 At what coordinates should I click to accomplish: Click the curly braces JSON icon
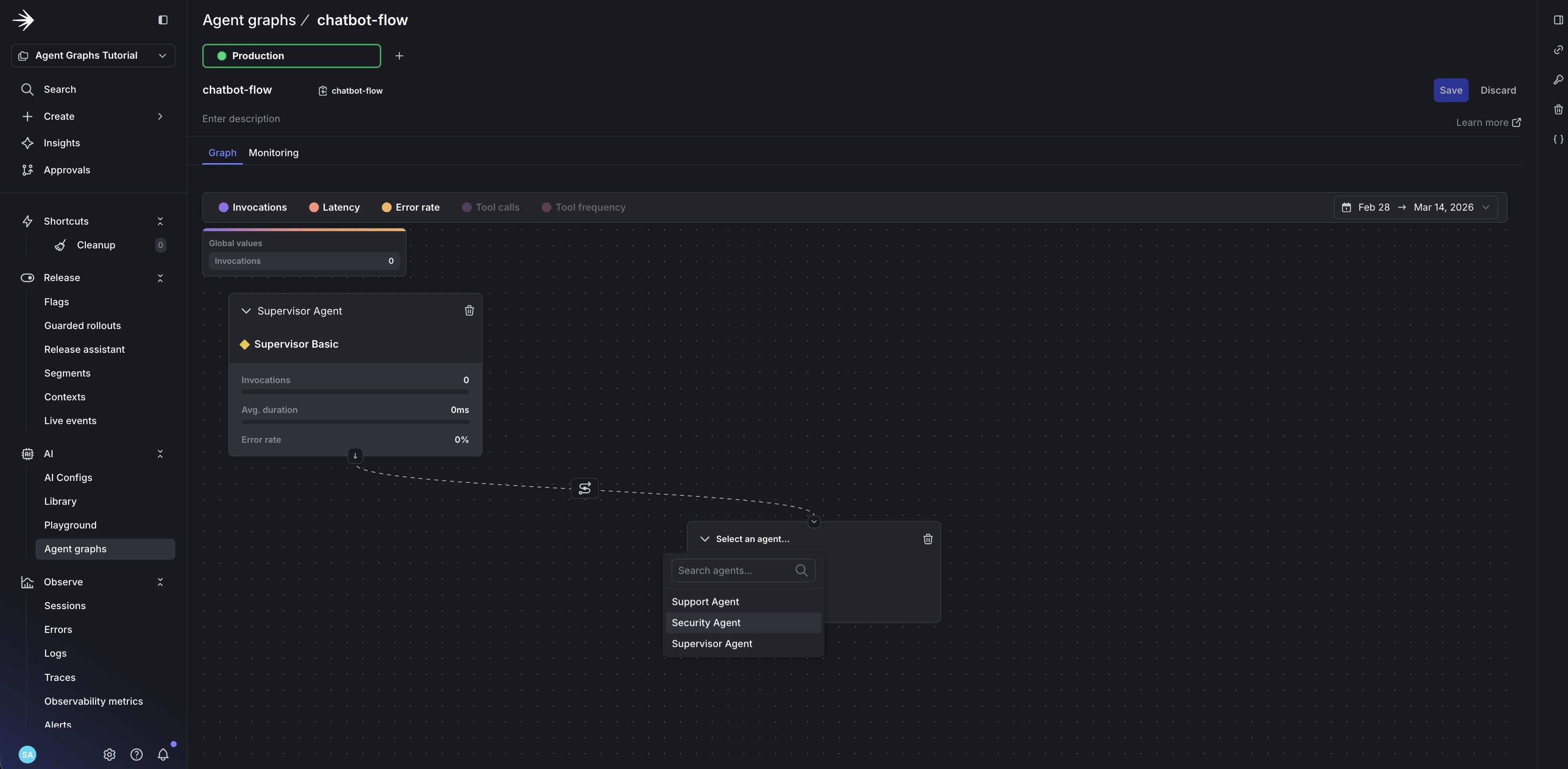click(x=1558, y=139)
